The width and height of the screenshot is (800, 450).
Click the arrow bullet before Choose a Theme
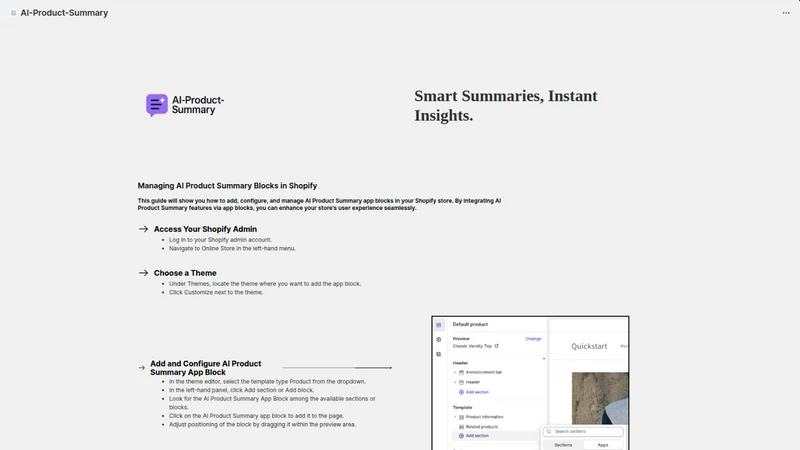pyautogui.click(x=143, y=273)
